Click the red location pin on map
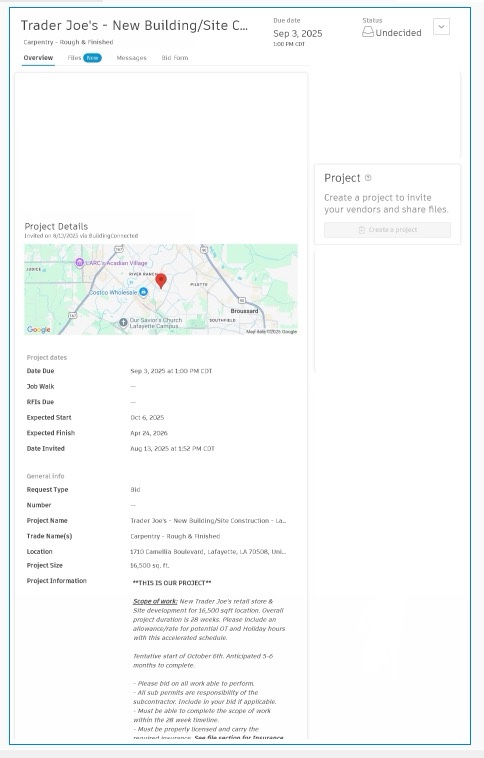The width and height of the screenshot is (484, 758). tap(161, 281)
